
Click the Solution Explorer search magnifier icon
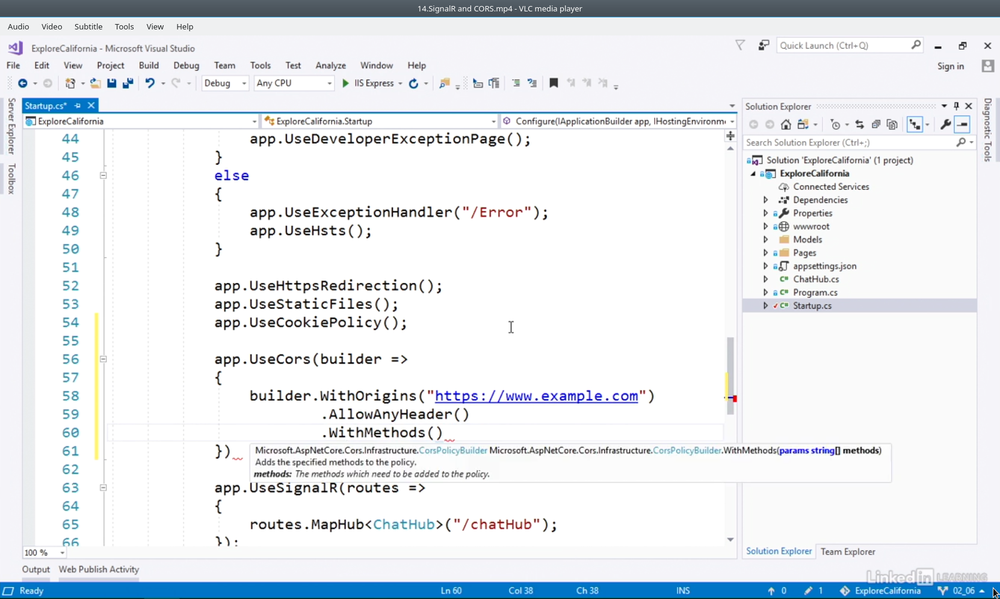click(x=961, y=142)
